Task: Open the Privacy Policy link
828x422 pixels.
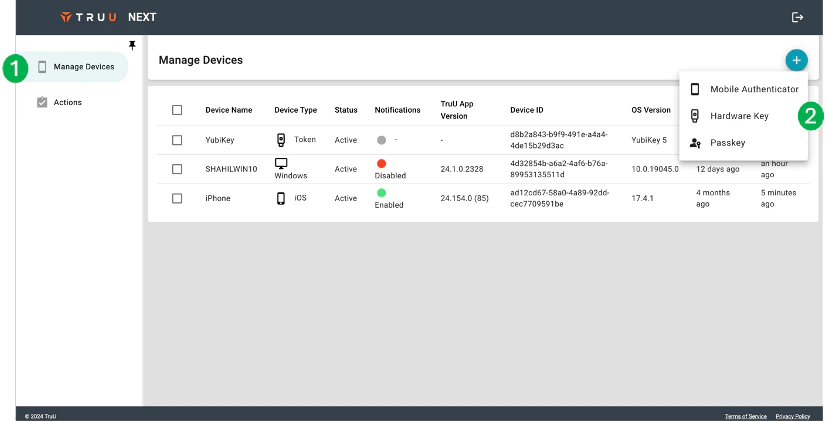Action: (793, 416)
